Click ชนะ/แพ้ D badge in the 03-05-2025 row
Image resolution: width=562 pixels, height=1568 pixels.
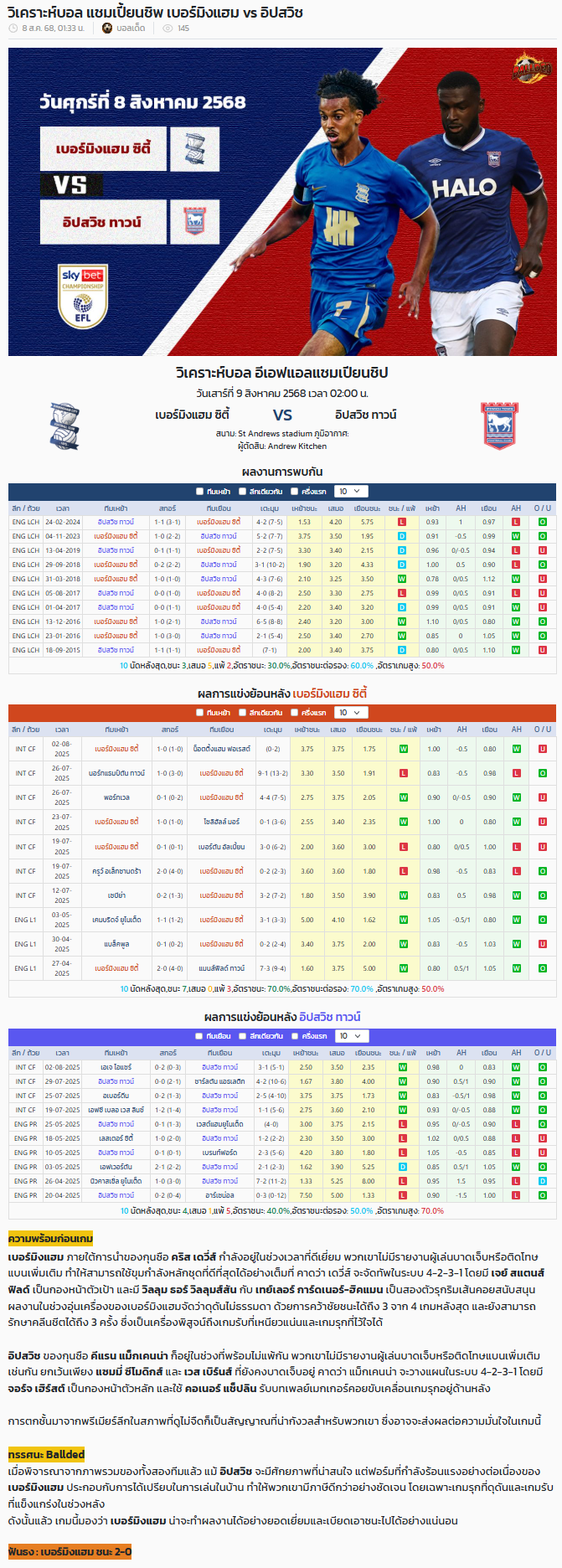tap(403, 1167)
